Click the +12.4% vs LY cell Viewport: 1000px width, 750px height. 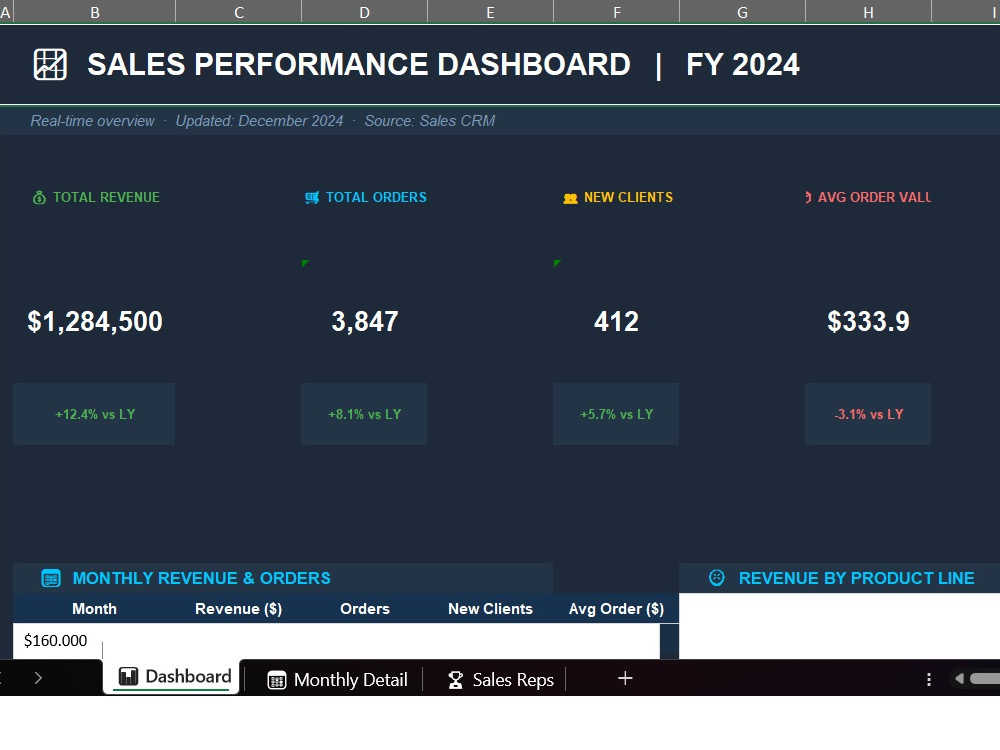tap(94, 414)
